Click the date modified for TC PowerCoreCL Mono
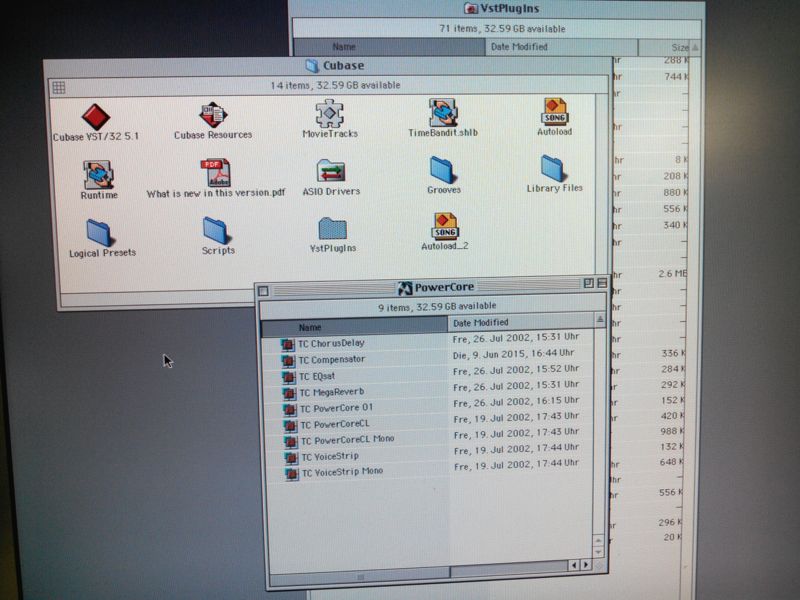Screen dimensions: 800x600 point(516,433)
